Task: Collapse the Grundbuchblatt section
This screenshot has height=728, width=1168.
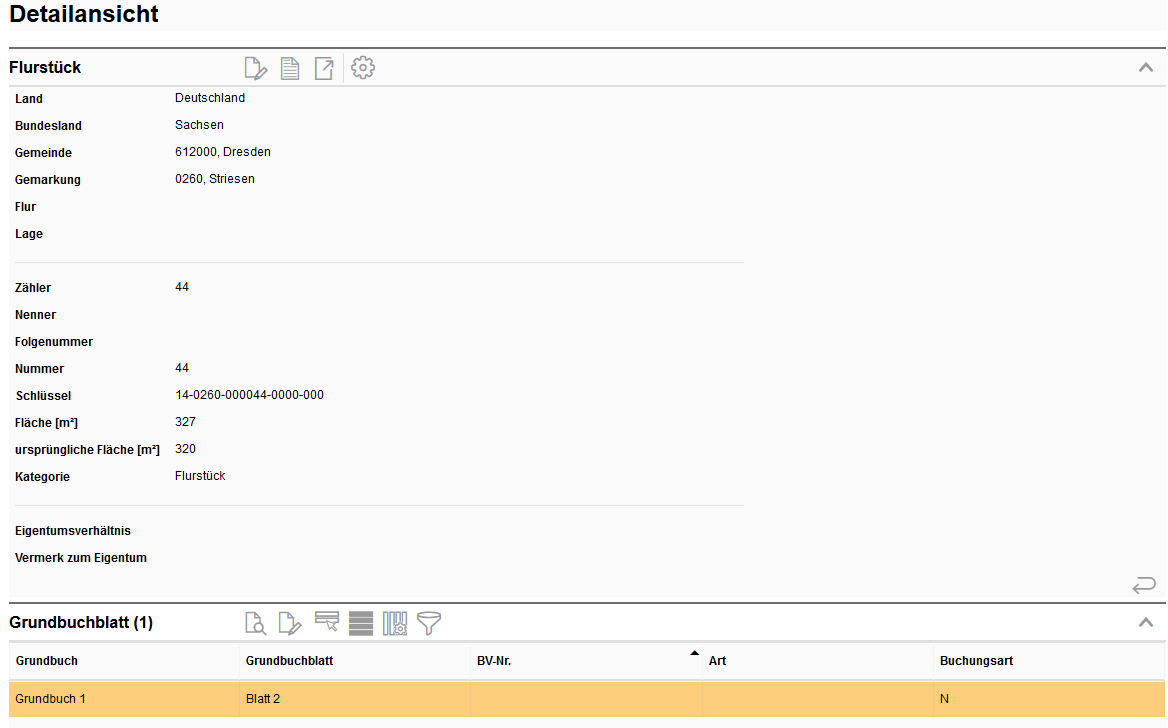Action: (1146, 623)
